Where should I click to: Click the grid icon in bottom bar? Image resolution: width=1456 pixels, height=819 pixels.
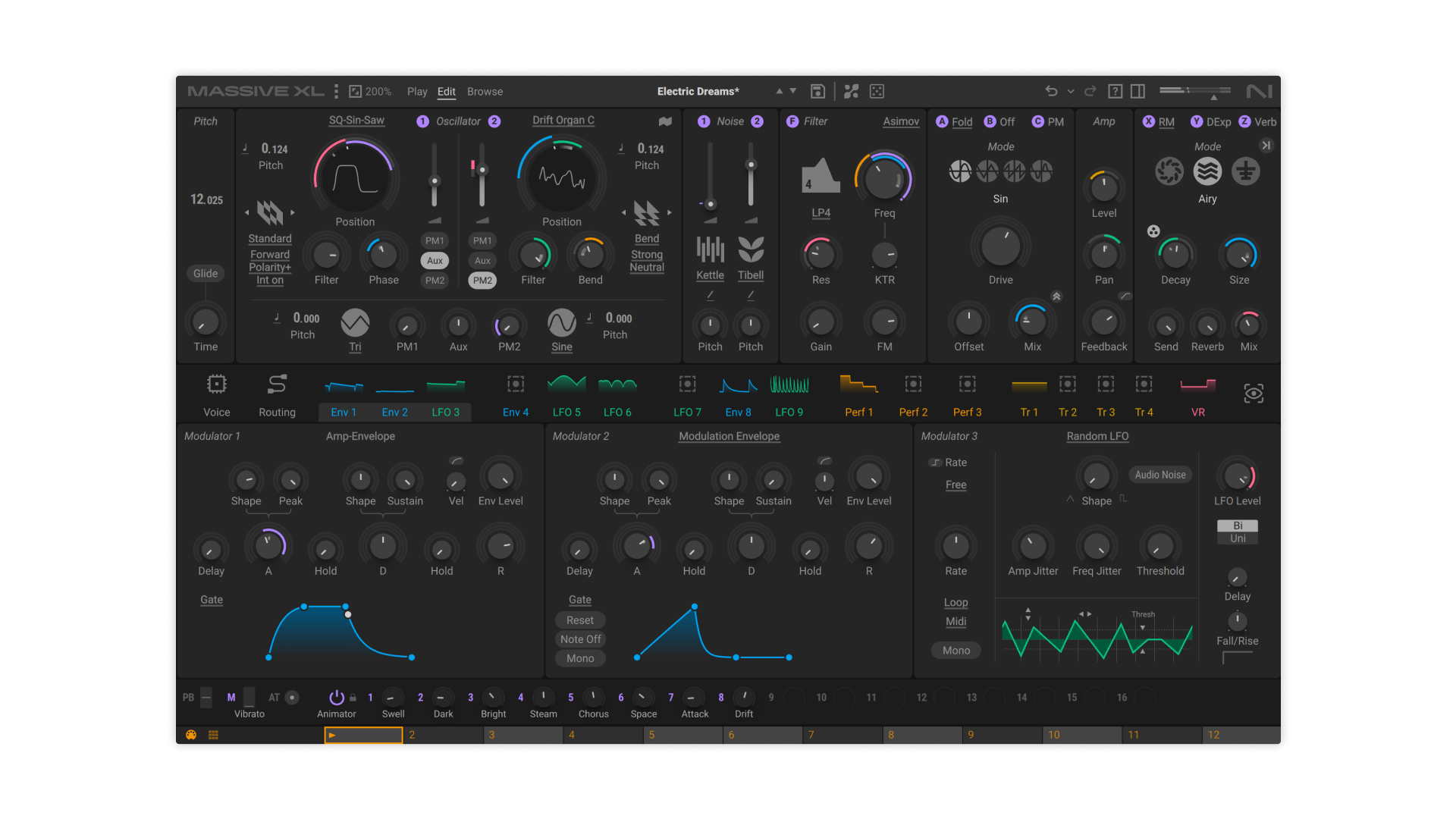[213, 735]
